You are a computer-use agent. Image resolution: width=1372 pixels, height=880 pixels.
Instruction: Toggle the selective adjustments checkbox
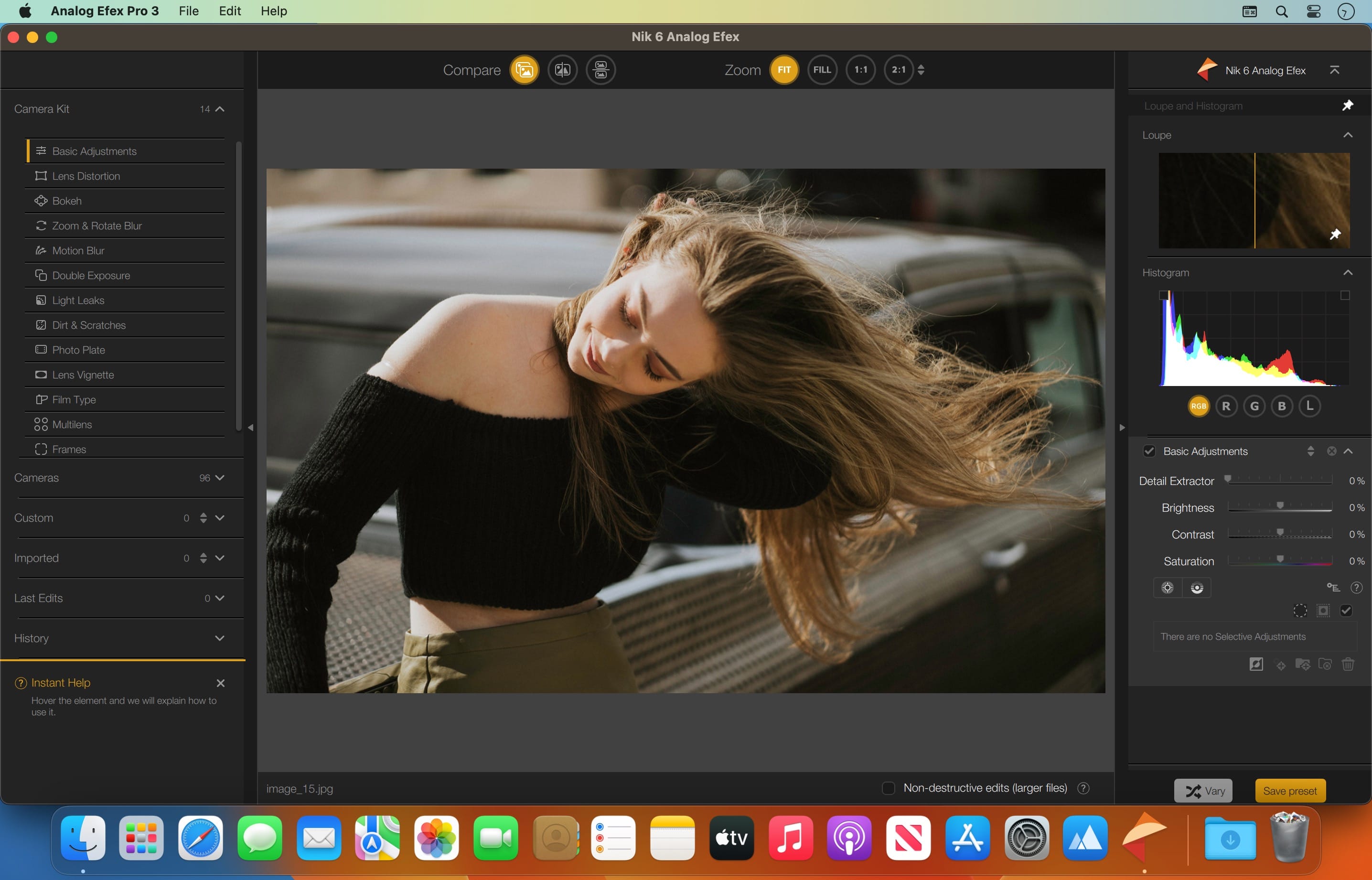pos(1346,610)
